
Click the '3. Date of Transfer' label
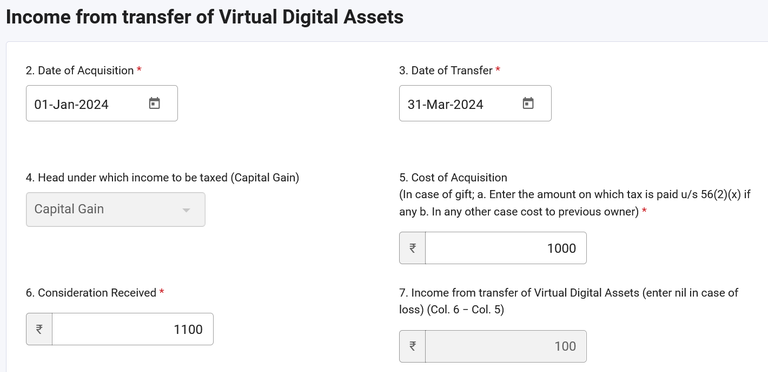(x=446, y=70)
